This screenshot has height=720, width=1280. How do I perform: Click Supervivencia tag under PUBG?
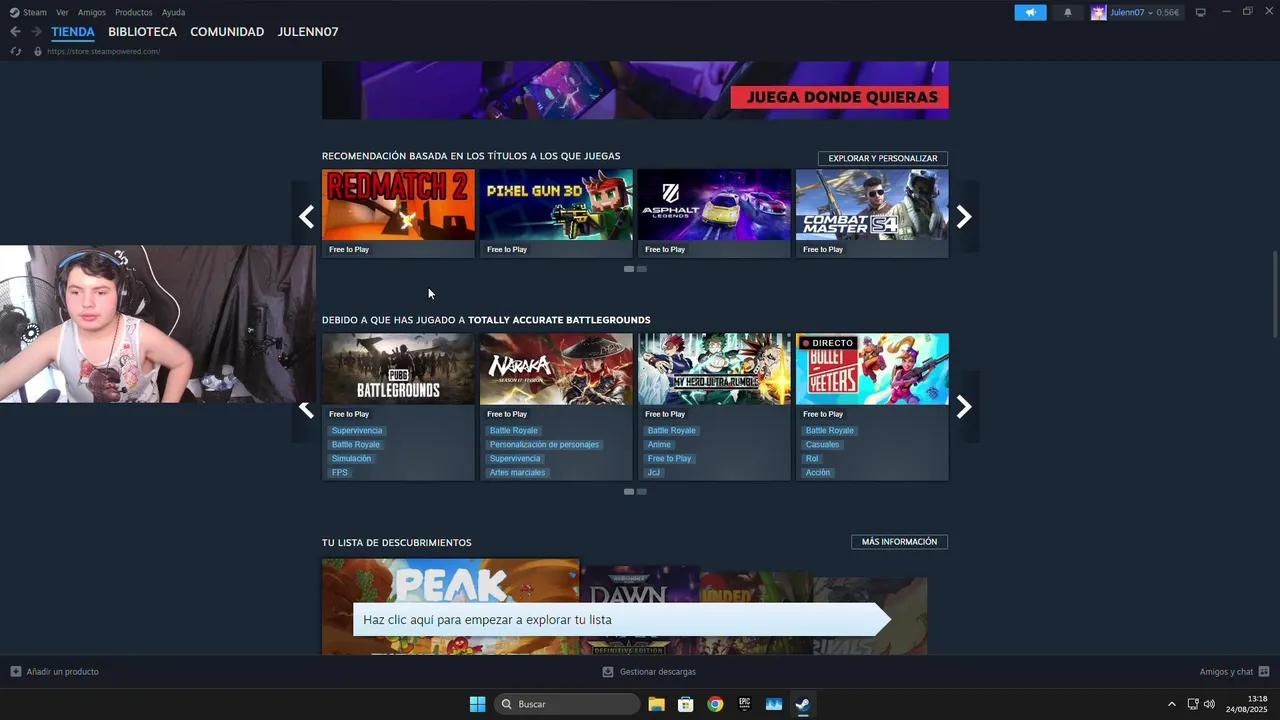(357, 431)
